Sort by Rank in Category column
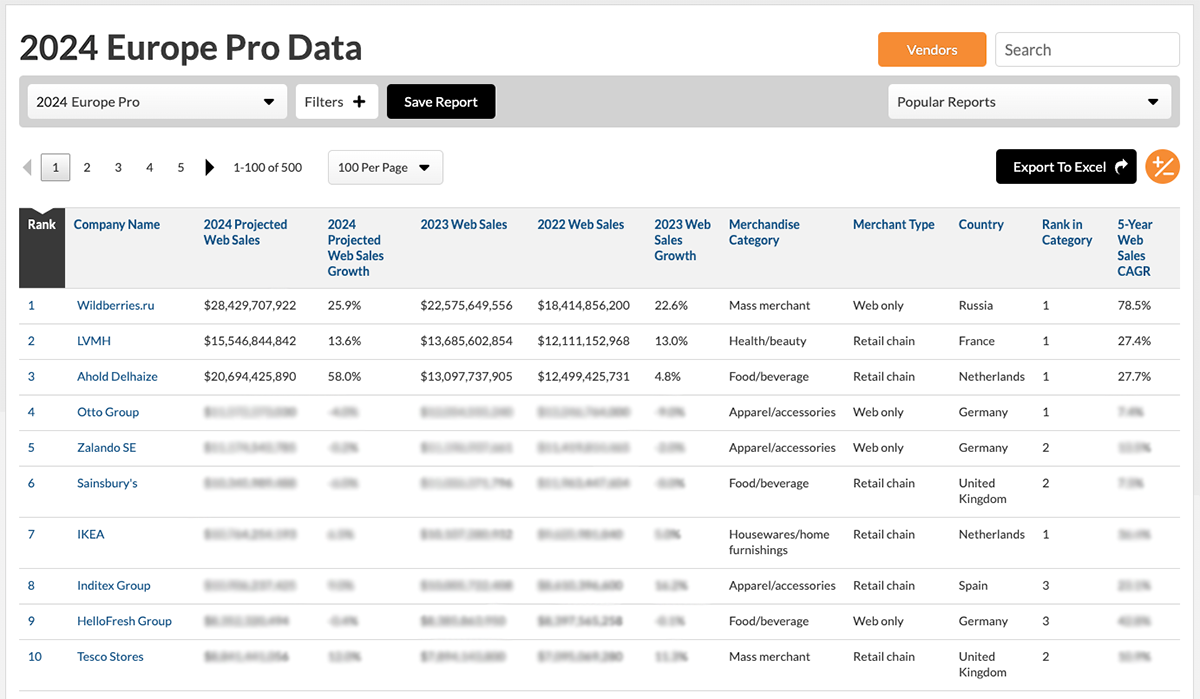Viewport: 1200px width, 699px height. coord(1067,232)
